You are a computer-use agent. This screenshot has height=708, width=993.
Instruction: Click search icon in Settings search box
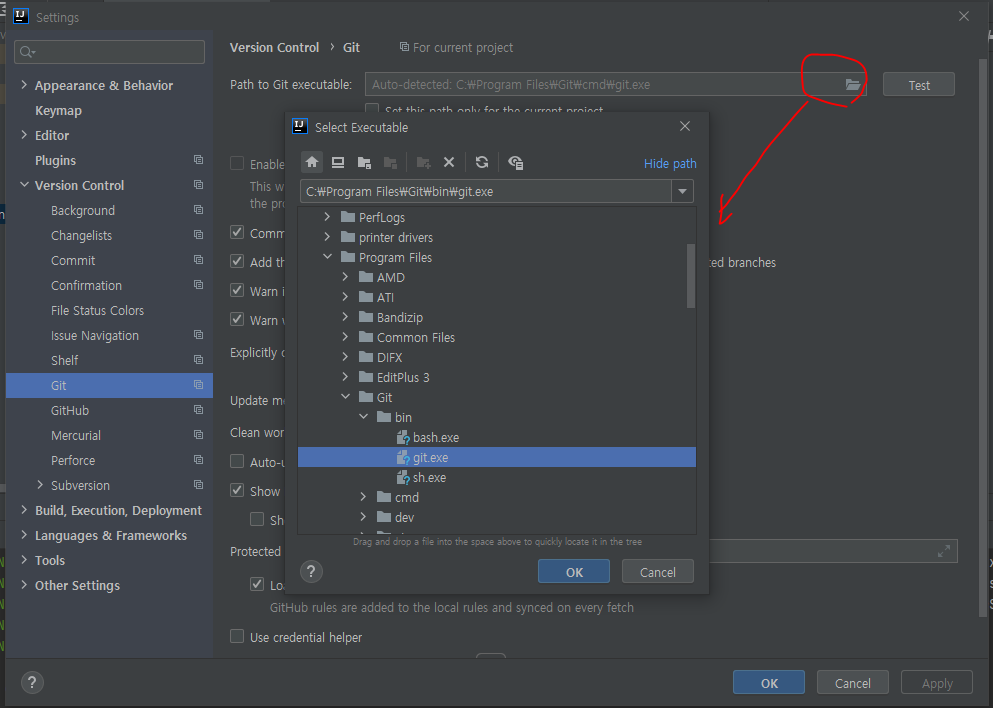pos(27,52)
